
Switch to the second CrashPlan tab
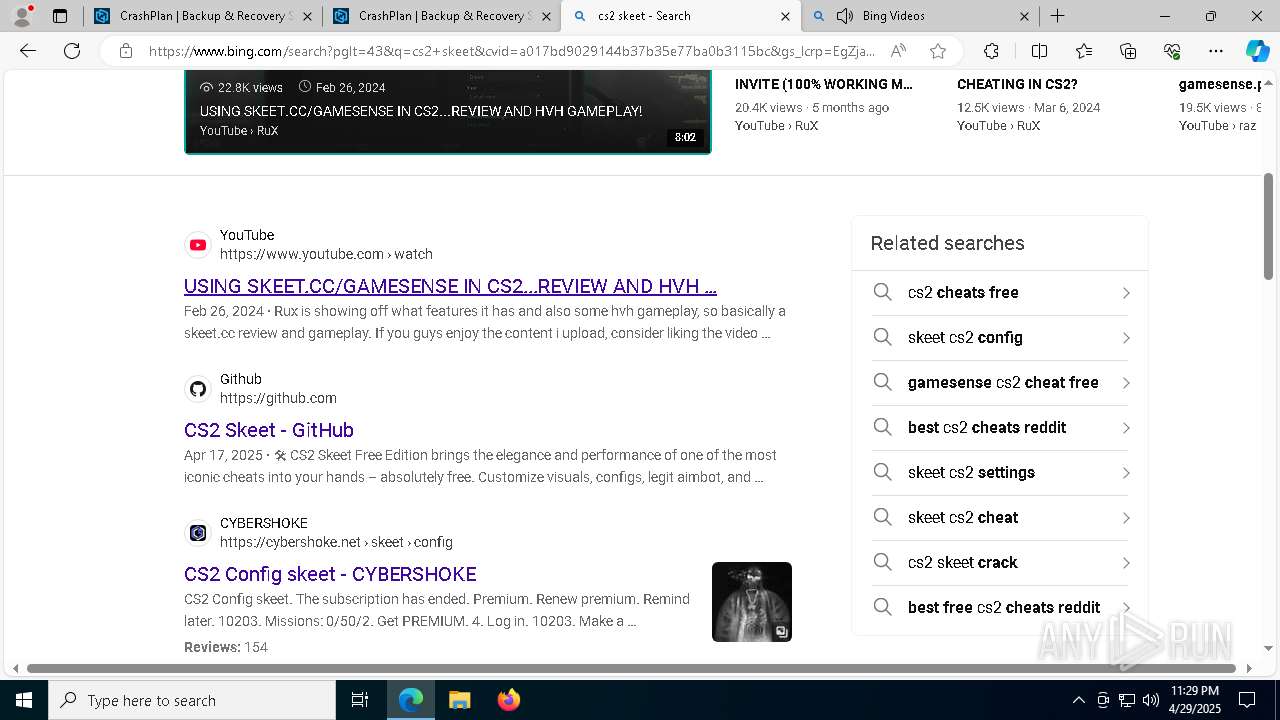coord(441,16)
